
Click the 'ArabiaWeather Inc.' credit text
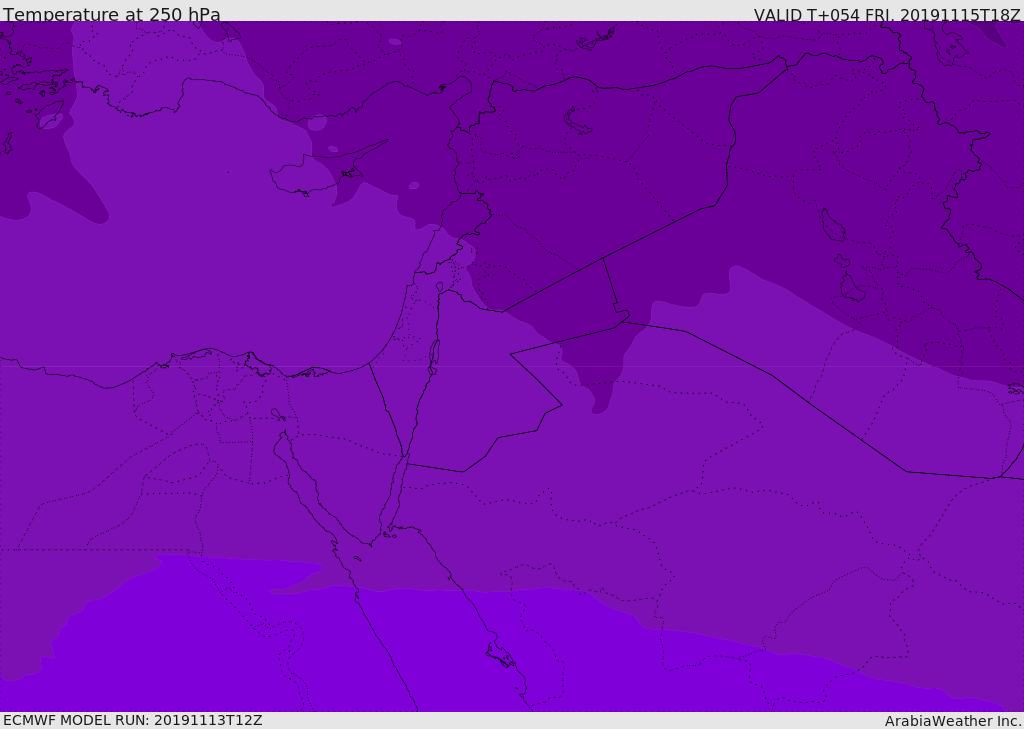[952, 721]
